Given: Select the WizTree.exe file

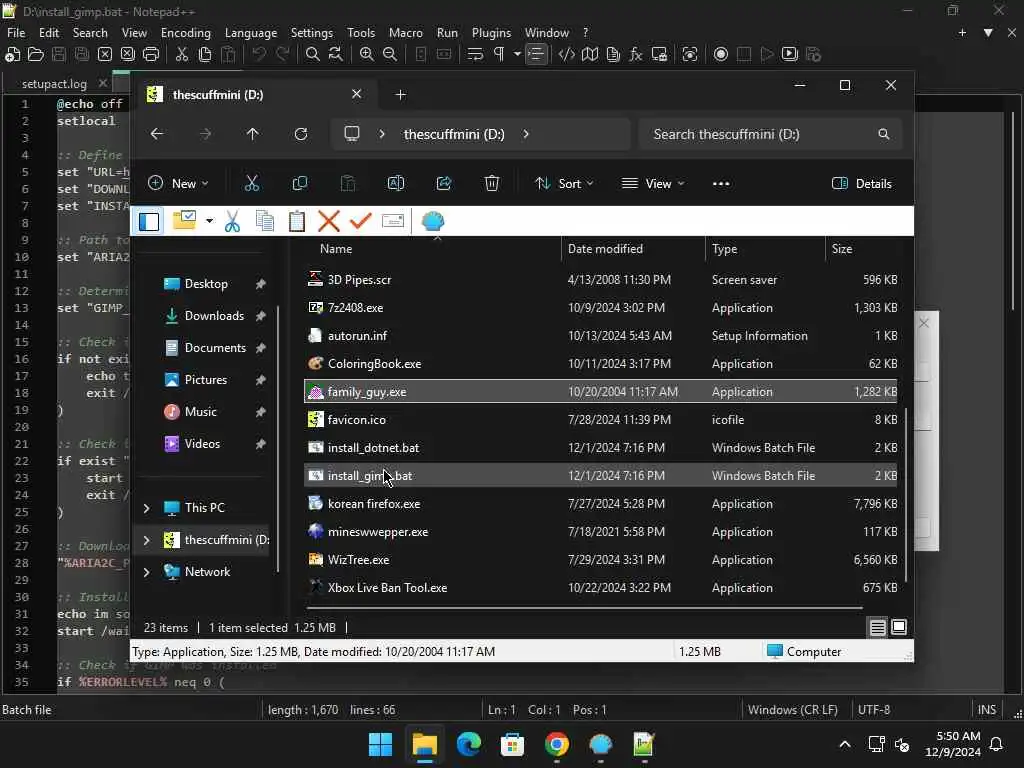Looking at the screenshot, I should [600, 560].
